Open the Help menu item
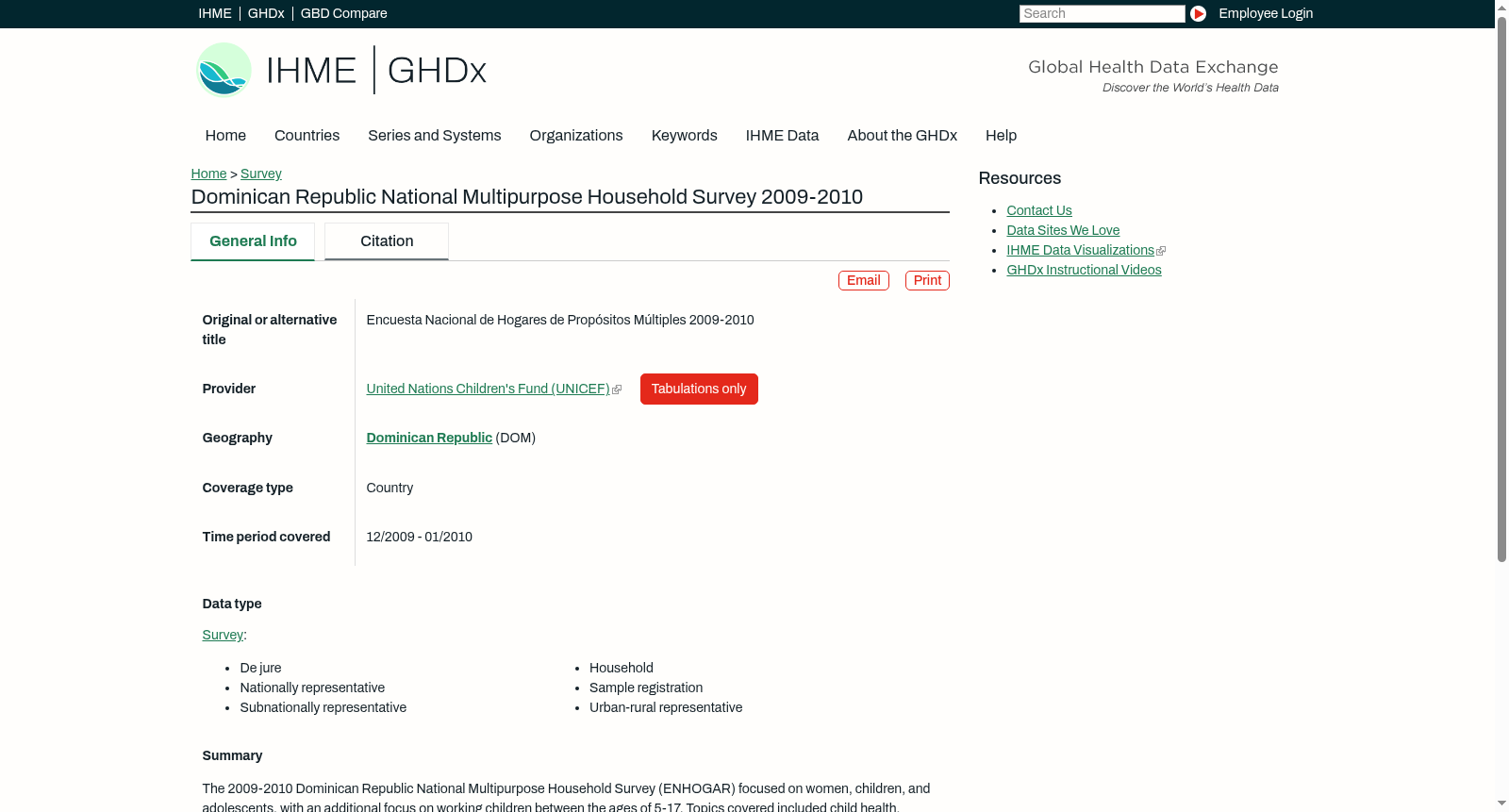The image size is (1509, 812). click(x=1001, y=135)
